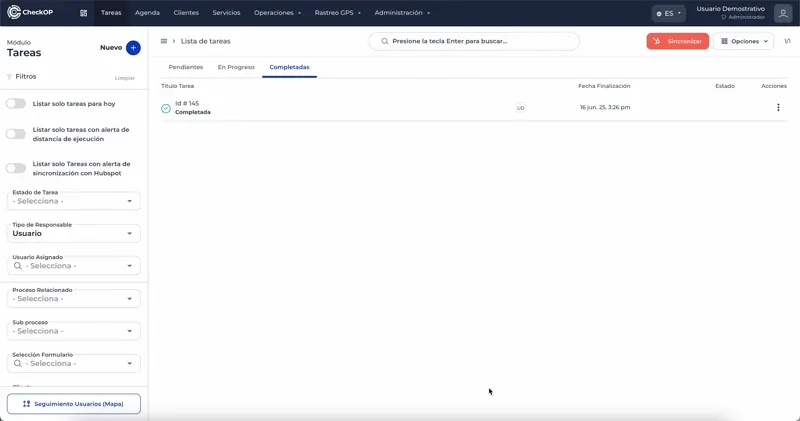Open the Proceso Relacionado dropdown
Screen dimensions: 800x421
click(x=73, y=298)
